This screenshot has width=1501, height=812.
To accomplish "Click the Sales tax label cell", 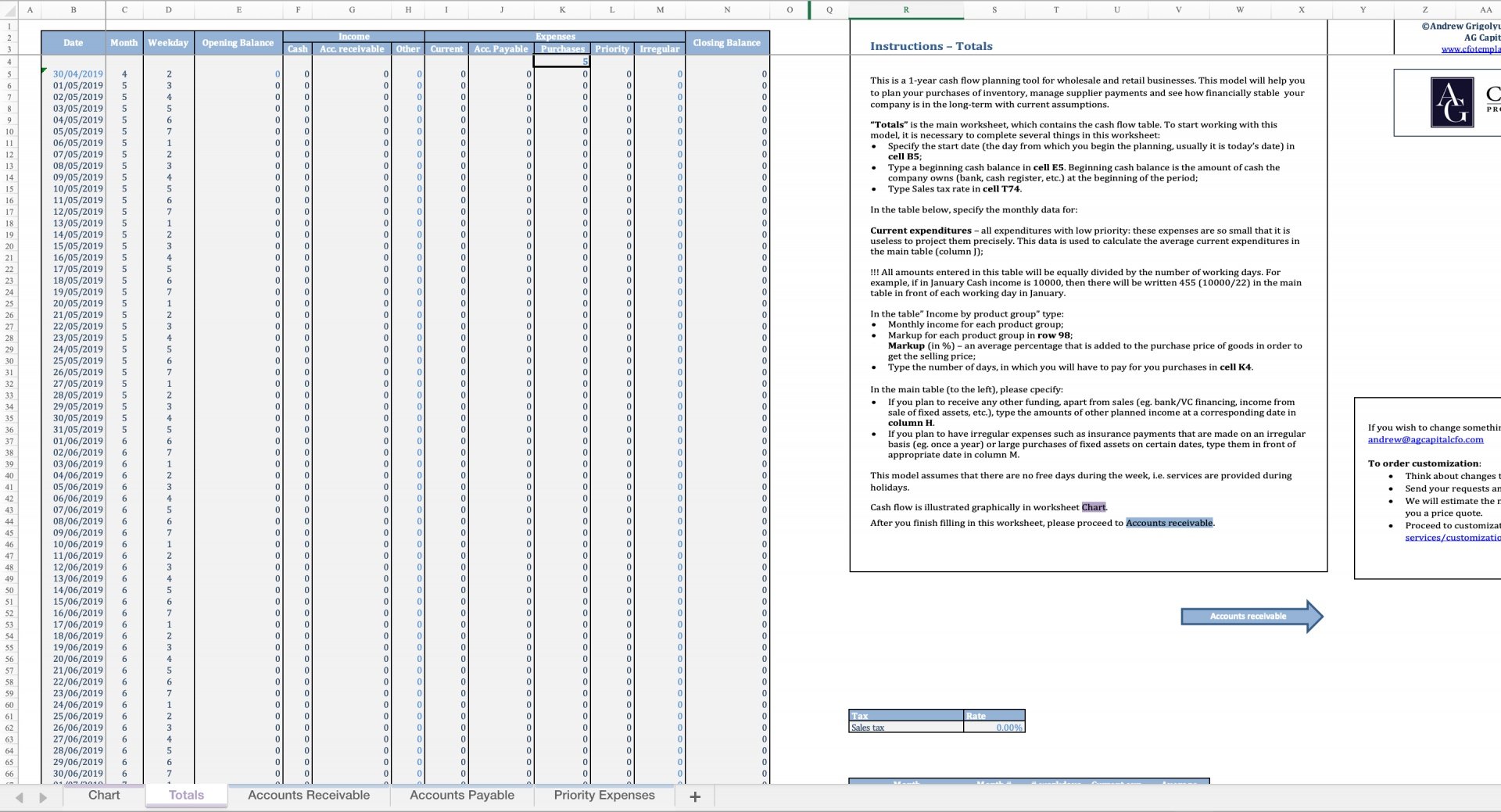I will coord(906,728).
